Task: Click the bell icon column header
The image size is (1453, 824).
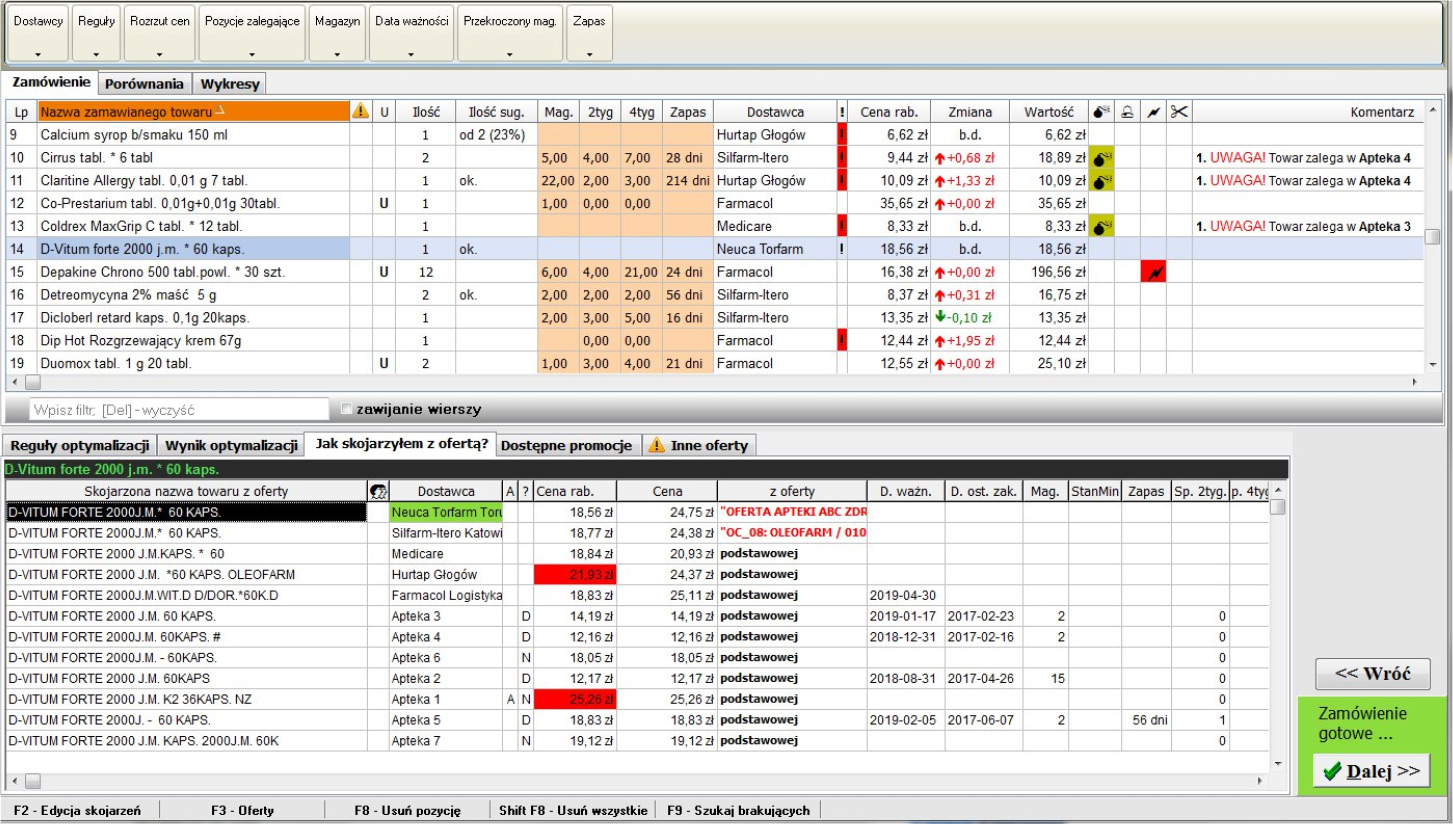Action: click(x=1127, y=112)
